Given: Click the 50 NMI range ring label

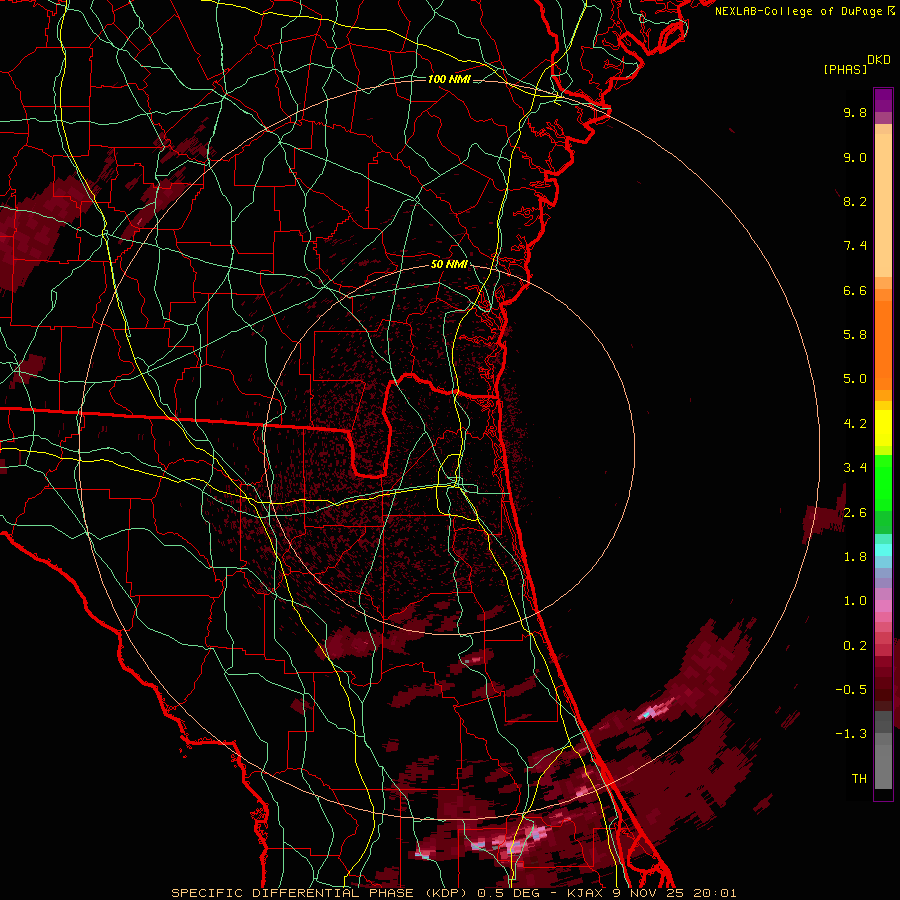Looking at the screenshot, I should pos(449,265).
